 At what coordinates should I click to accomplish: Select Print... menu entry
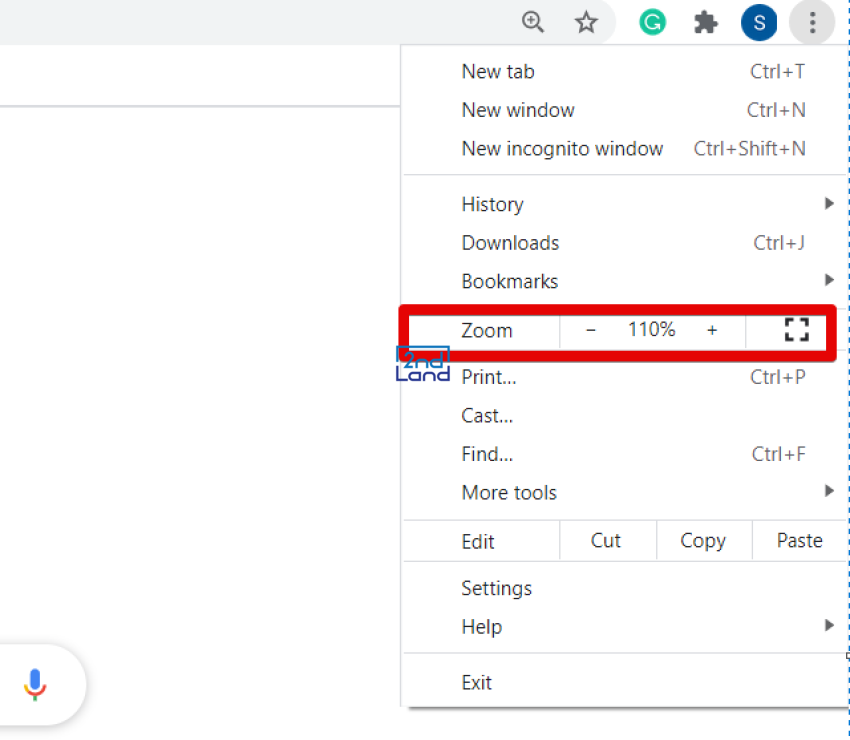tap(625, 377)
